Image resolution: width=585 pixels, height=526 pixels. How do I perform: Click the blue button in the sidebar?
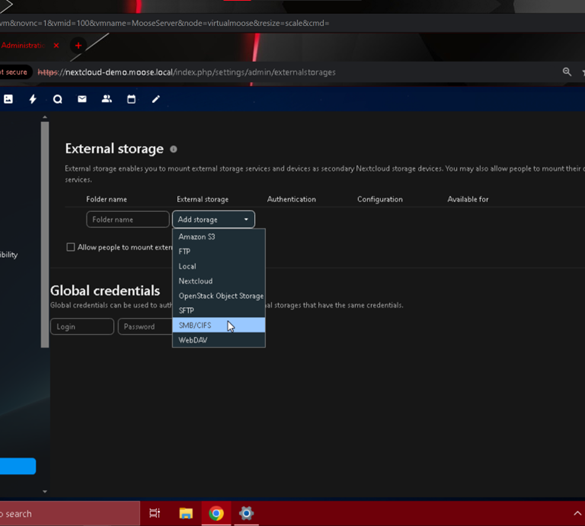click(18, 466)
